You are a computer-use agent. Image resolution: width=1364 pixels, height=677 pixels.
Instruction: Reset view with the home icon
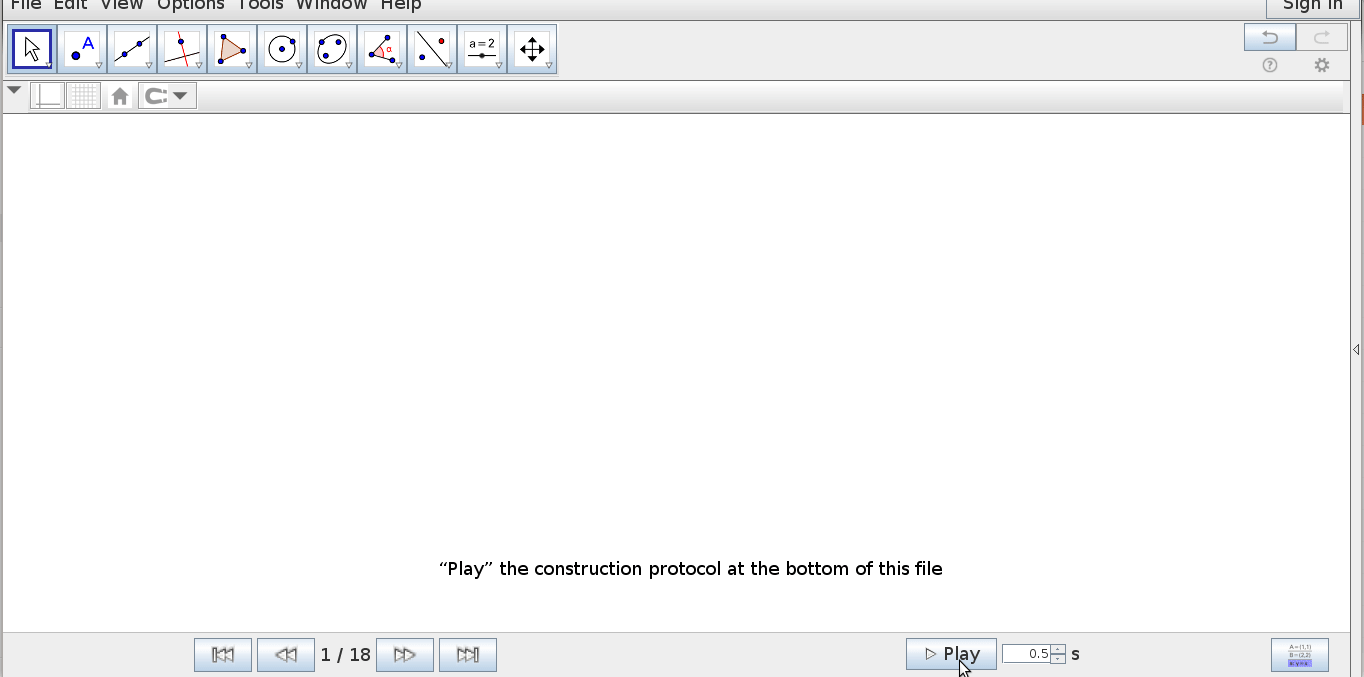(120, 96)
